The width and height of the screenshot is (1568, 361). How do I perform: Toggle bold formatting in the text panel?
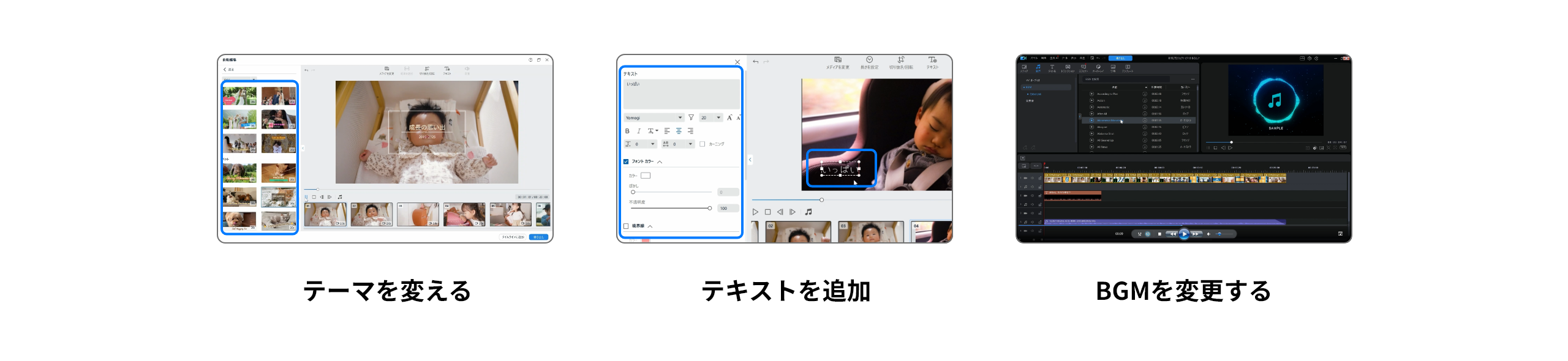627,131
